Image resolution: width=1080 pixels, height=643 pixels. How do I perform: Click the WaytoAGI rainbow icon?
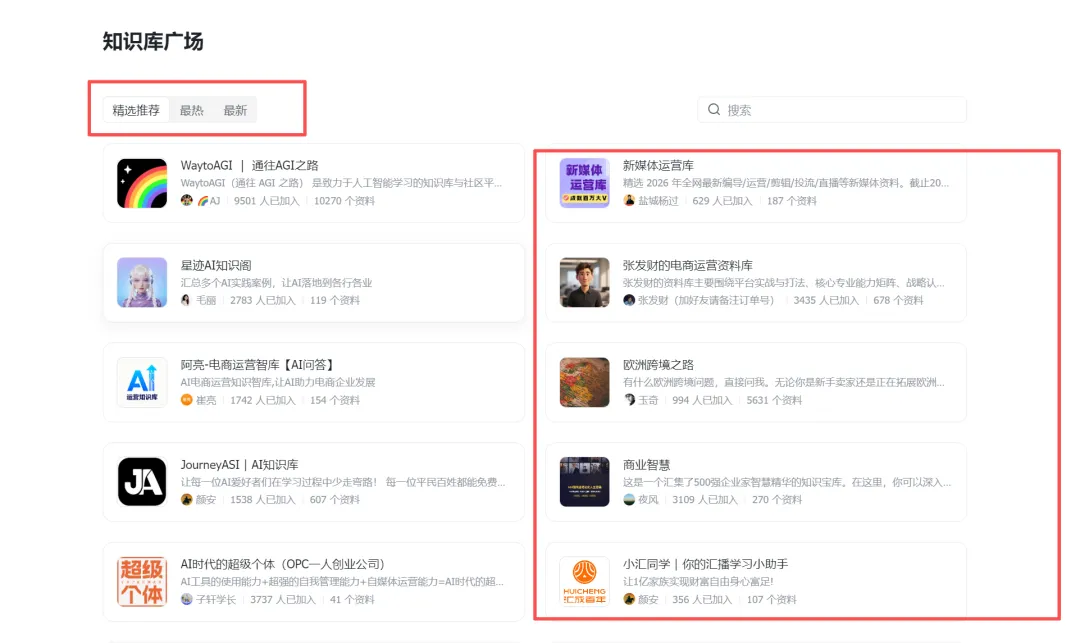[x=142, y=183]
